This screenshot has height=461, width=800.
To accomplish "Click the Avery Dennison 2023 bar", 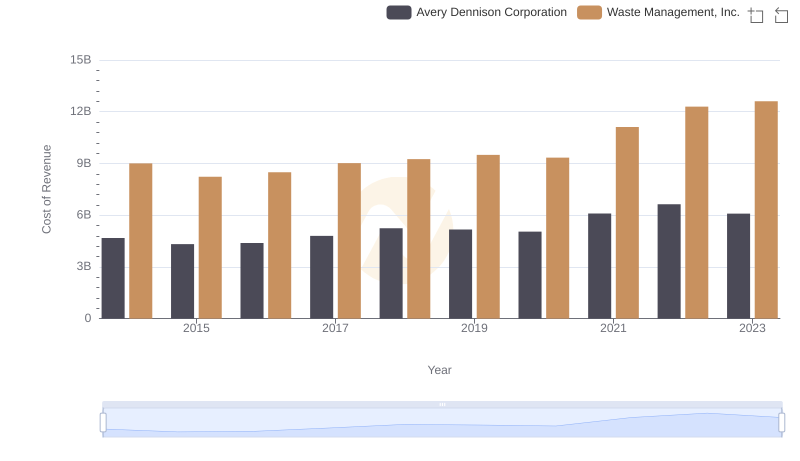I will [738, 266].
